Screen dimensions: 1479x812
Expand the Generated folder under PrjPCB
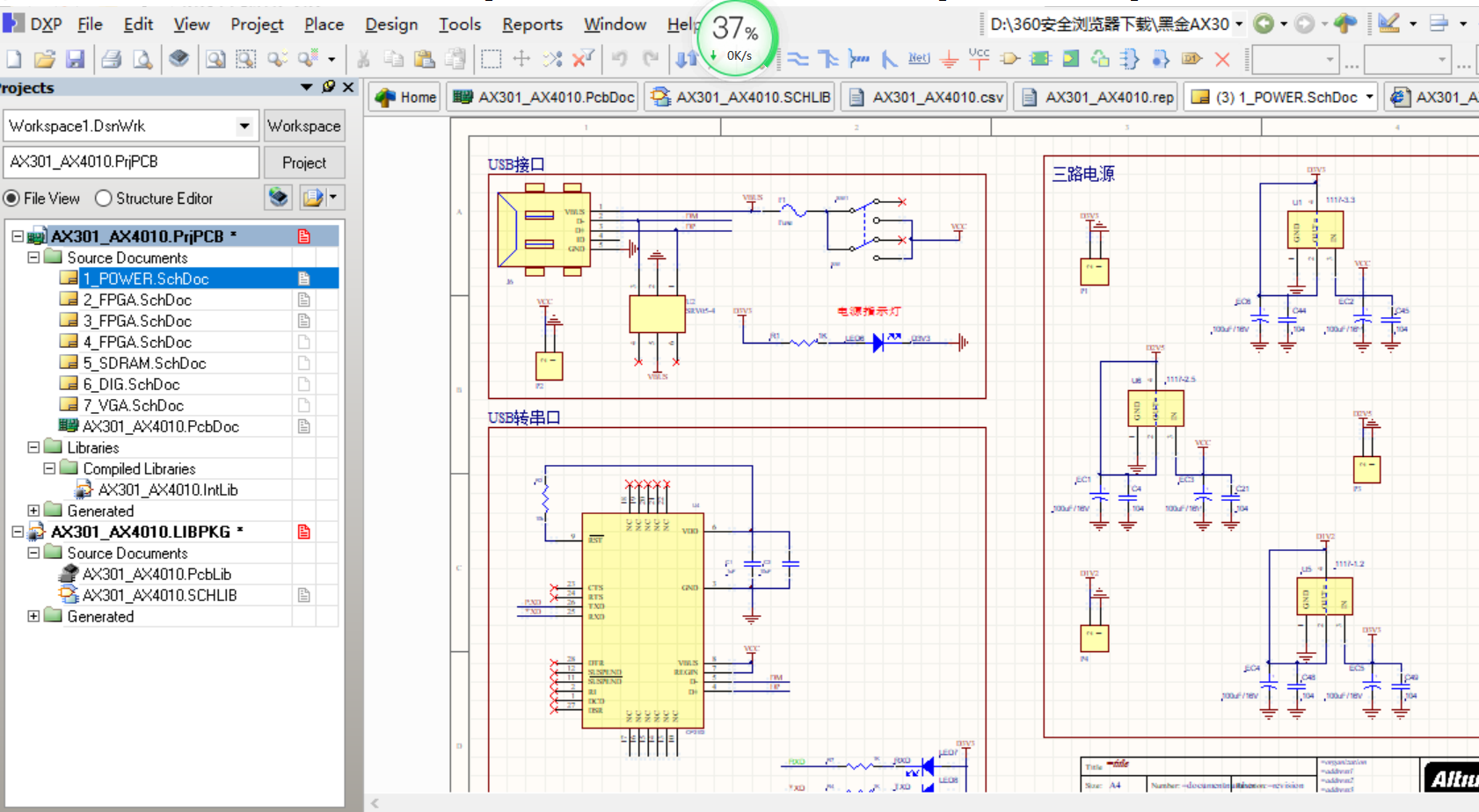click(33, 511)
